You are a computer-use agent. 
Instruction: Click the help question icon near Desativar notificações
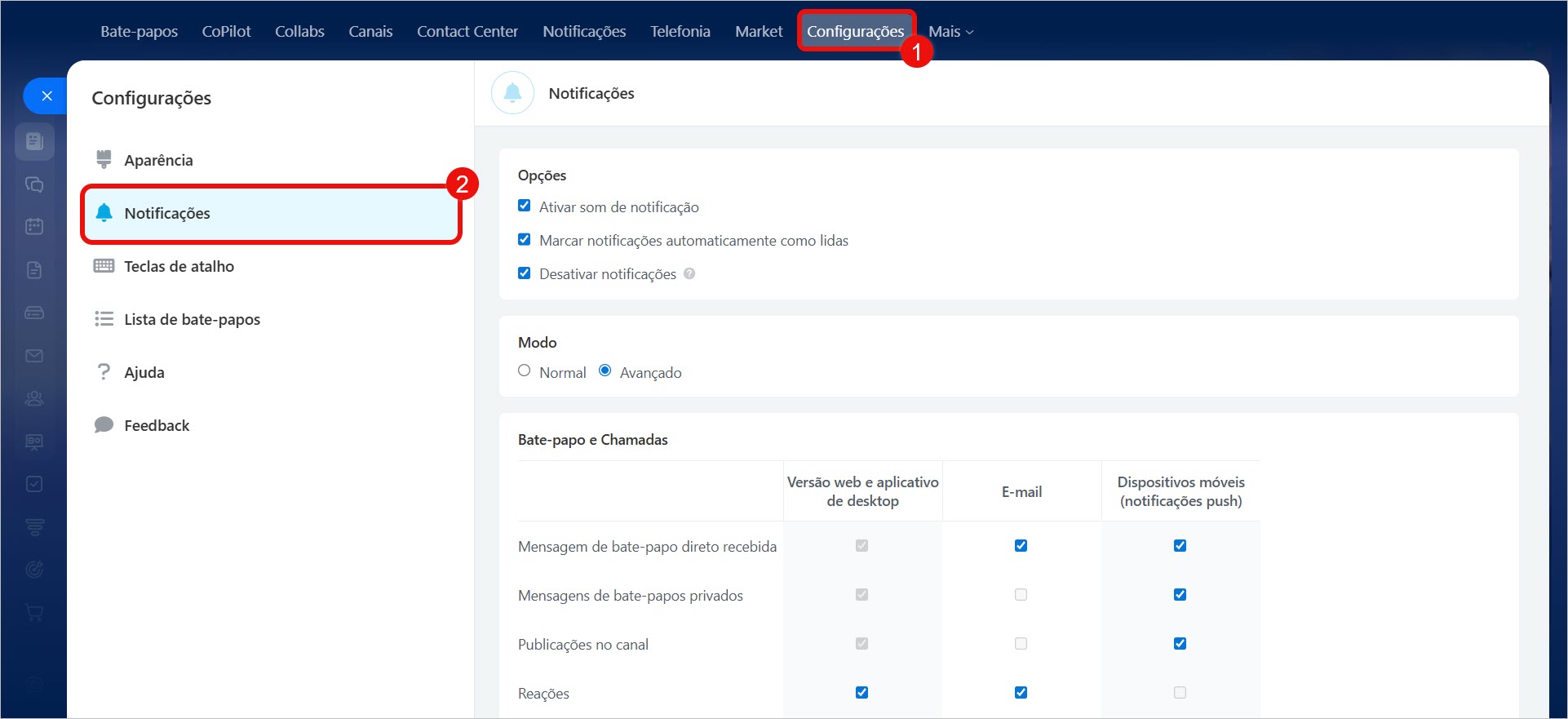click(689, 273)
